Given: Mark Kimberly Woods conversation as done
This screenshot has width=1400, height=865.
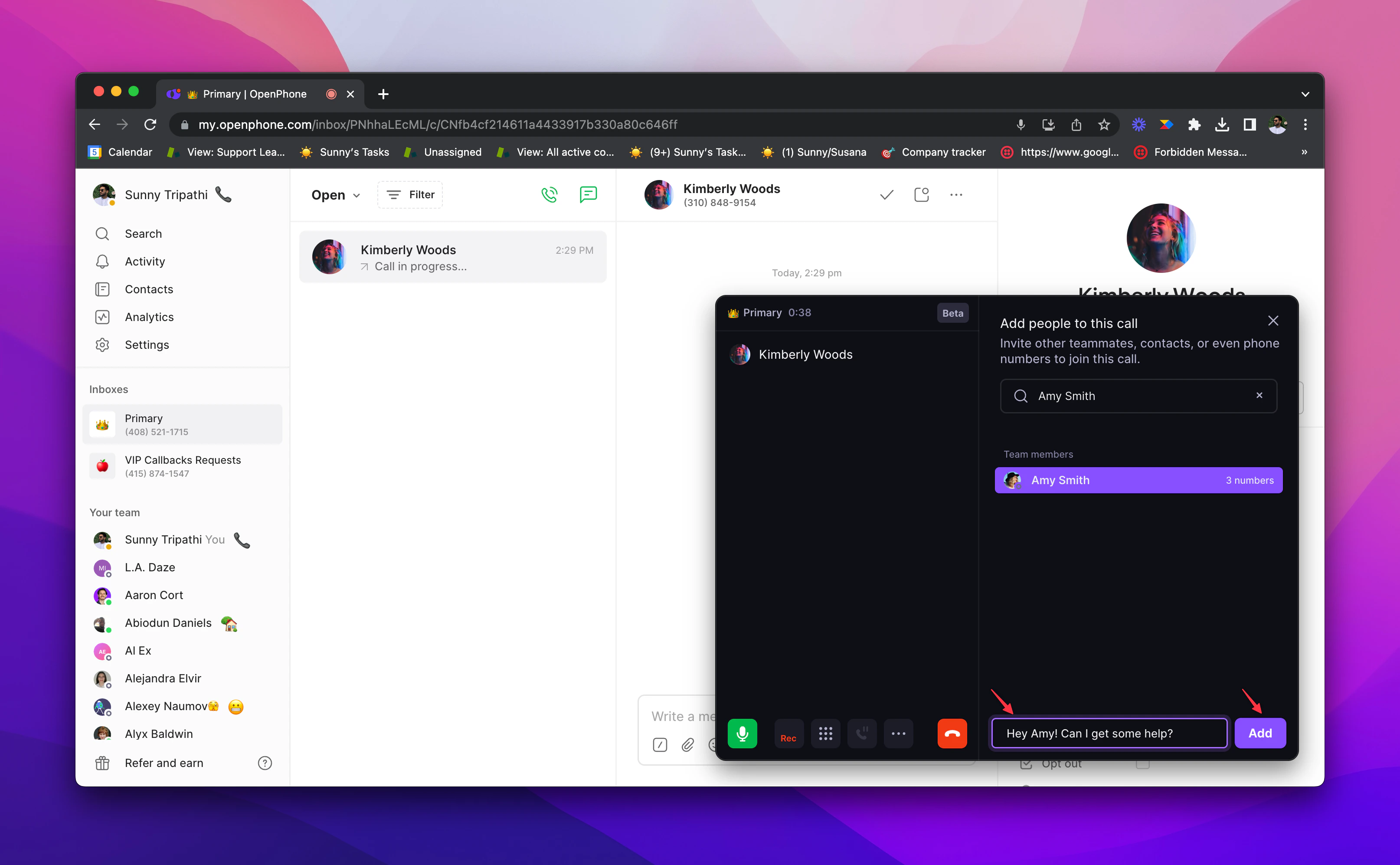Looking at the screenshot, I should [x=886, y=194].
